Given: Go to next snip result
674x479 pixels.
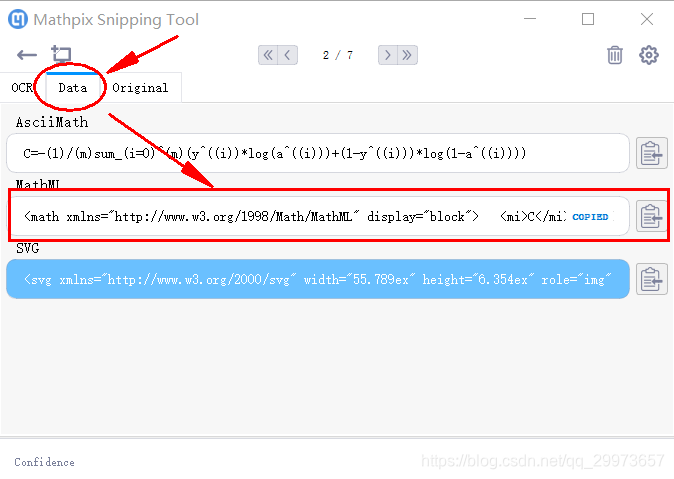Looking at the screenshot, I should pyautogui.click(x=388, y=55).
